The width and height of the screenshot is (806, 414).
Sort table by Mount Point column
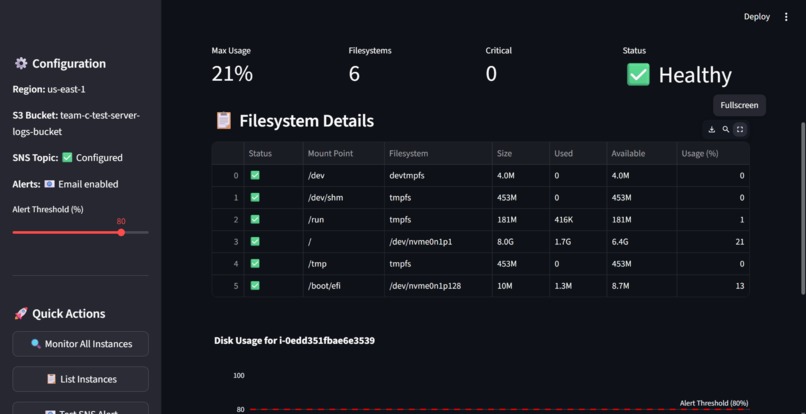pos(343,153)
